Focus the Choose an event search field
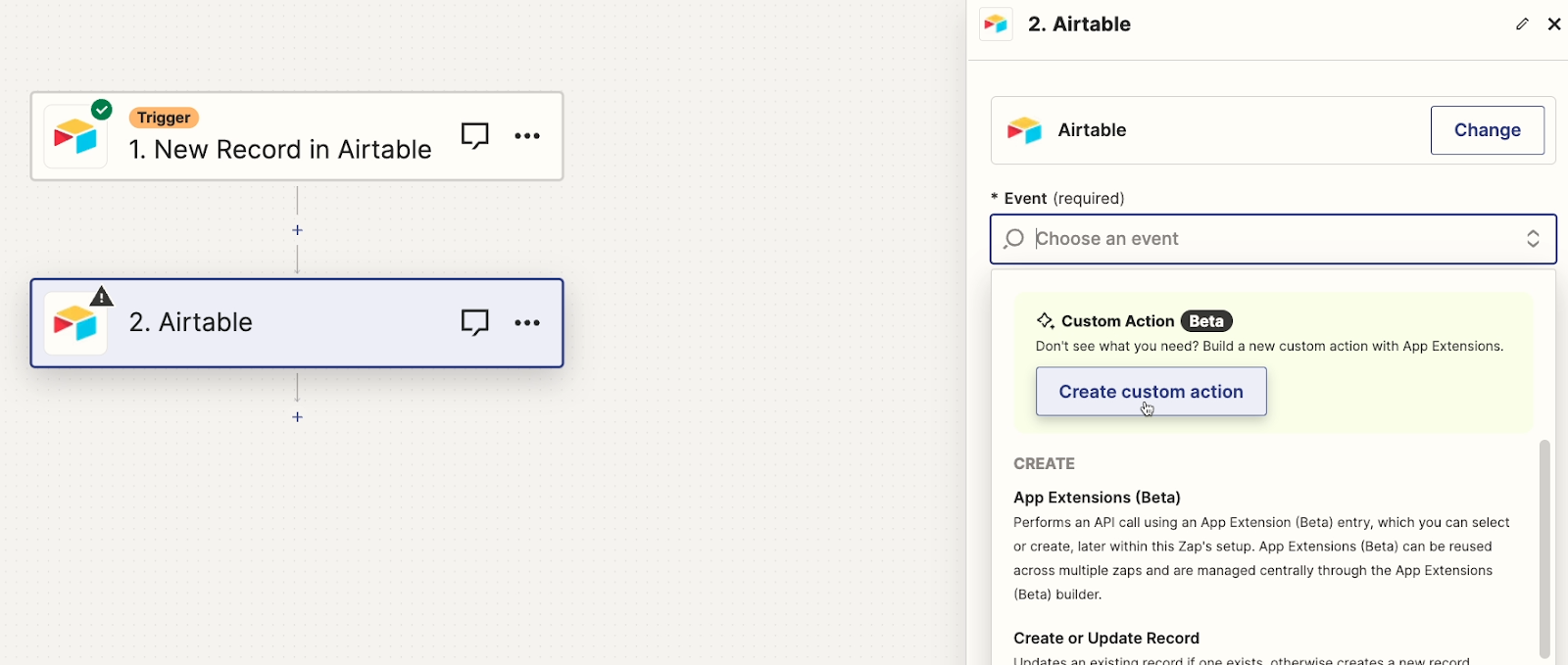Screen dimensions: 1568x665 [1273, 239]
